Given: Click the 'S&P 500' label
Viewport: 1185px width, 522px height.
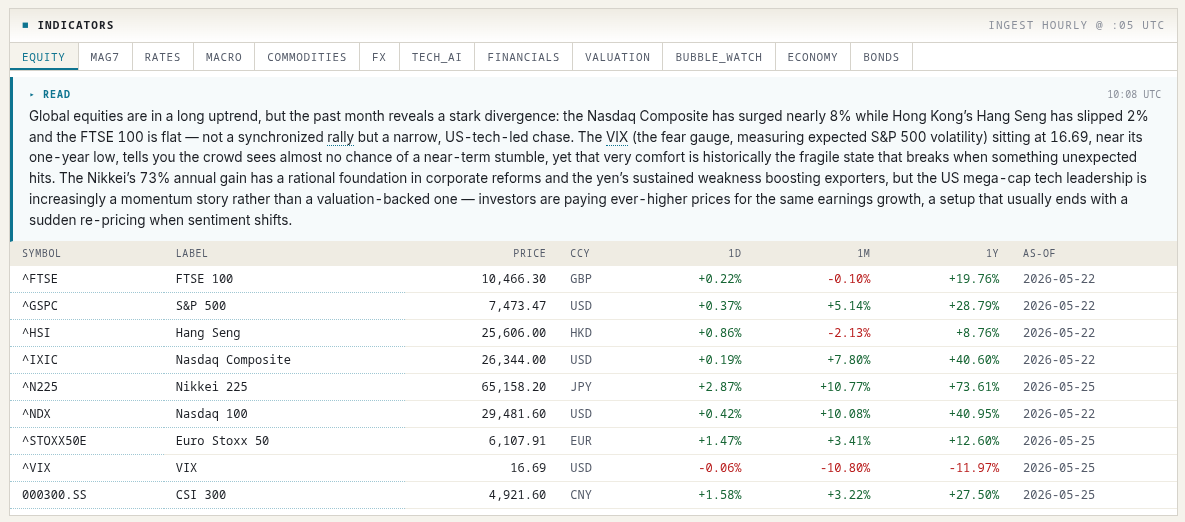Looking at the screenshot, I should click(200, 306).
